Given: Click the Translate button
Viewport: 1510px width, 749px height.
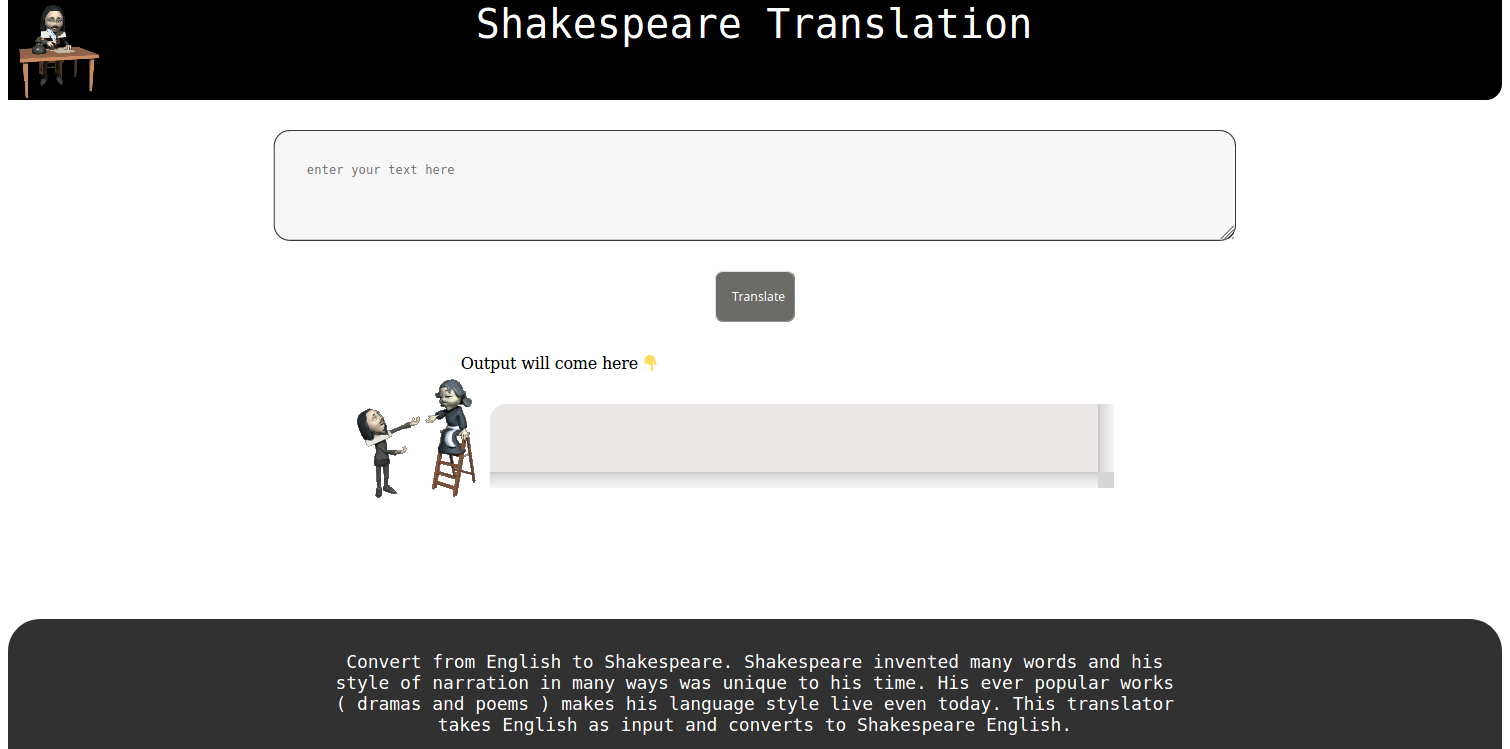Looking at the screenshot, I should pos(755,297).
